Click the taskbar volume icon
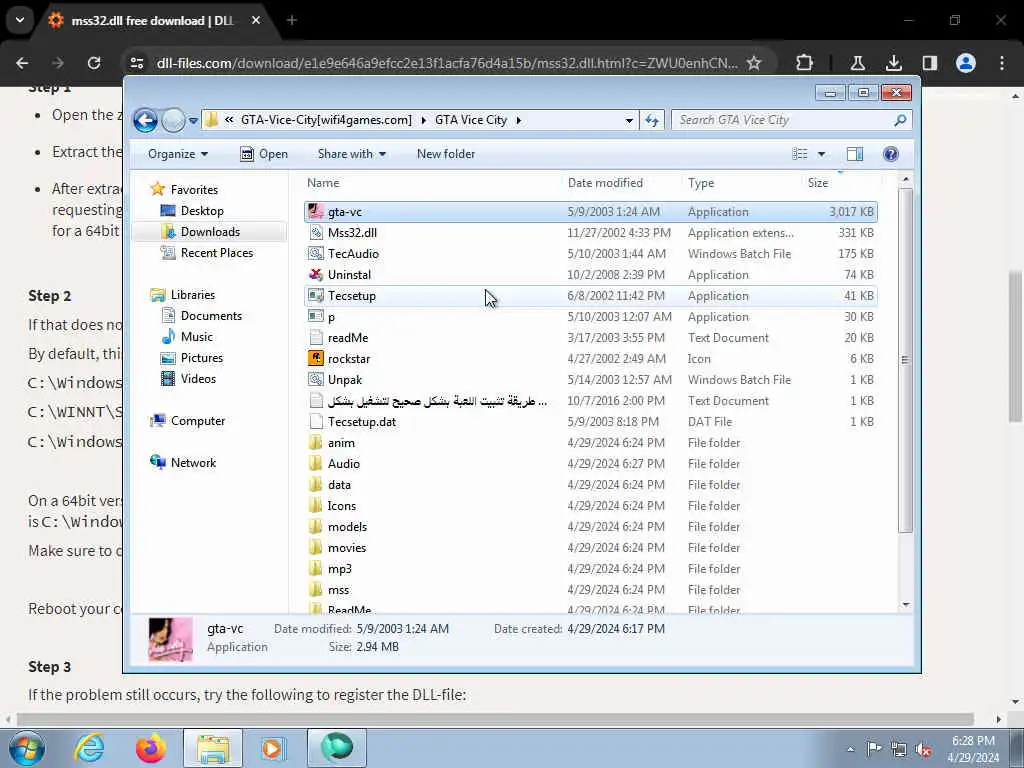The image size is (1024, 768). point(923,749)
